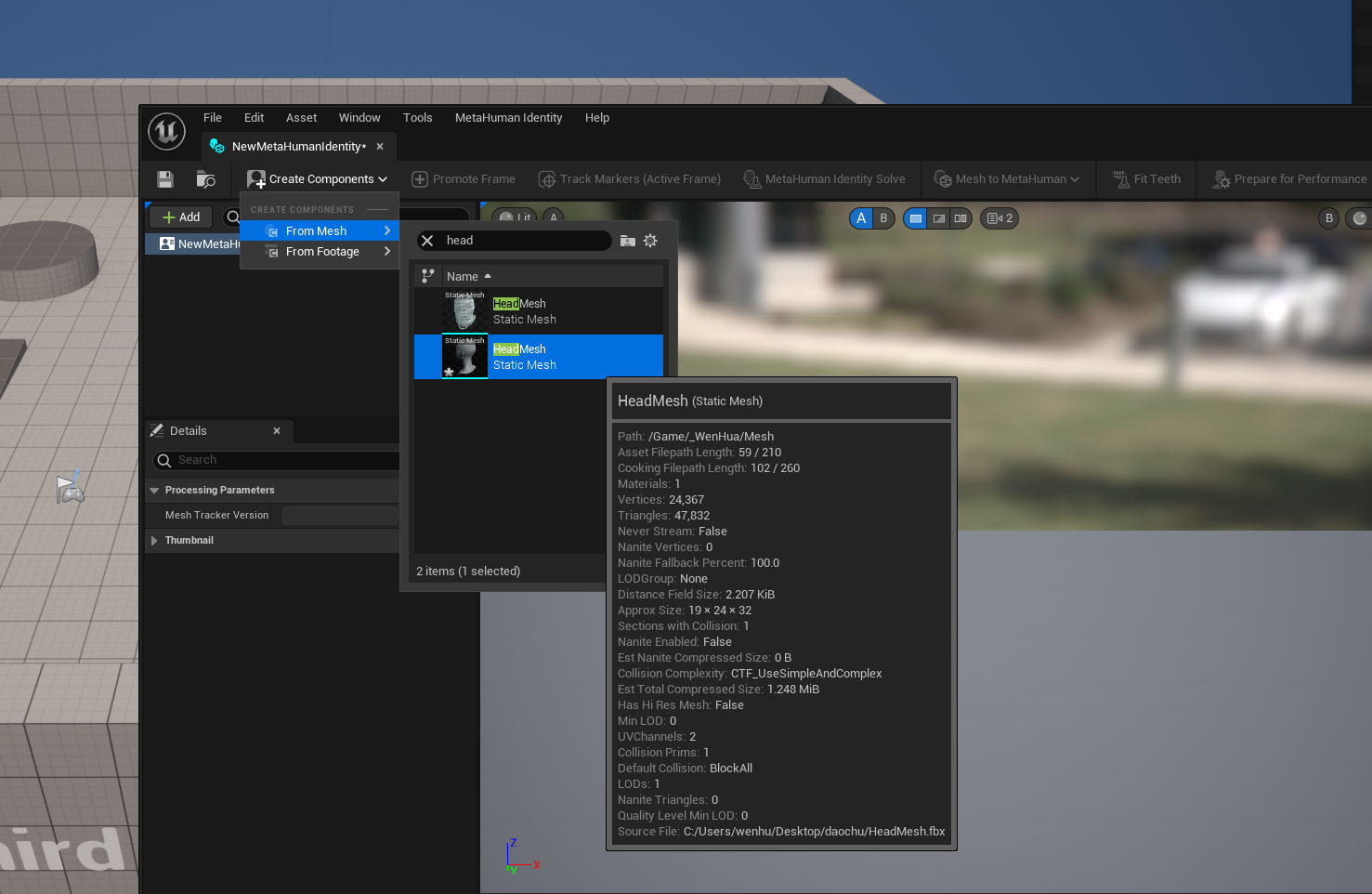Click the Details search field
Image resolution: width=1372 pixels, height=894 pixels.
(279, 460)
